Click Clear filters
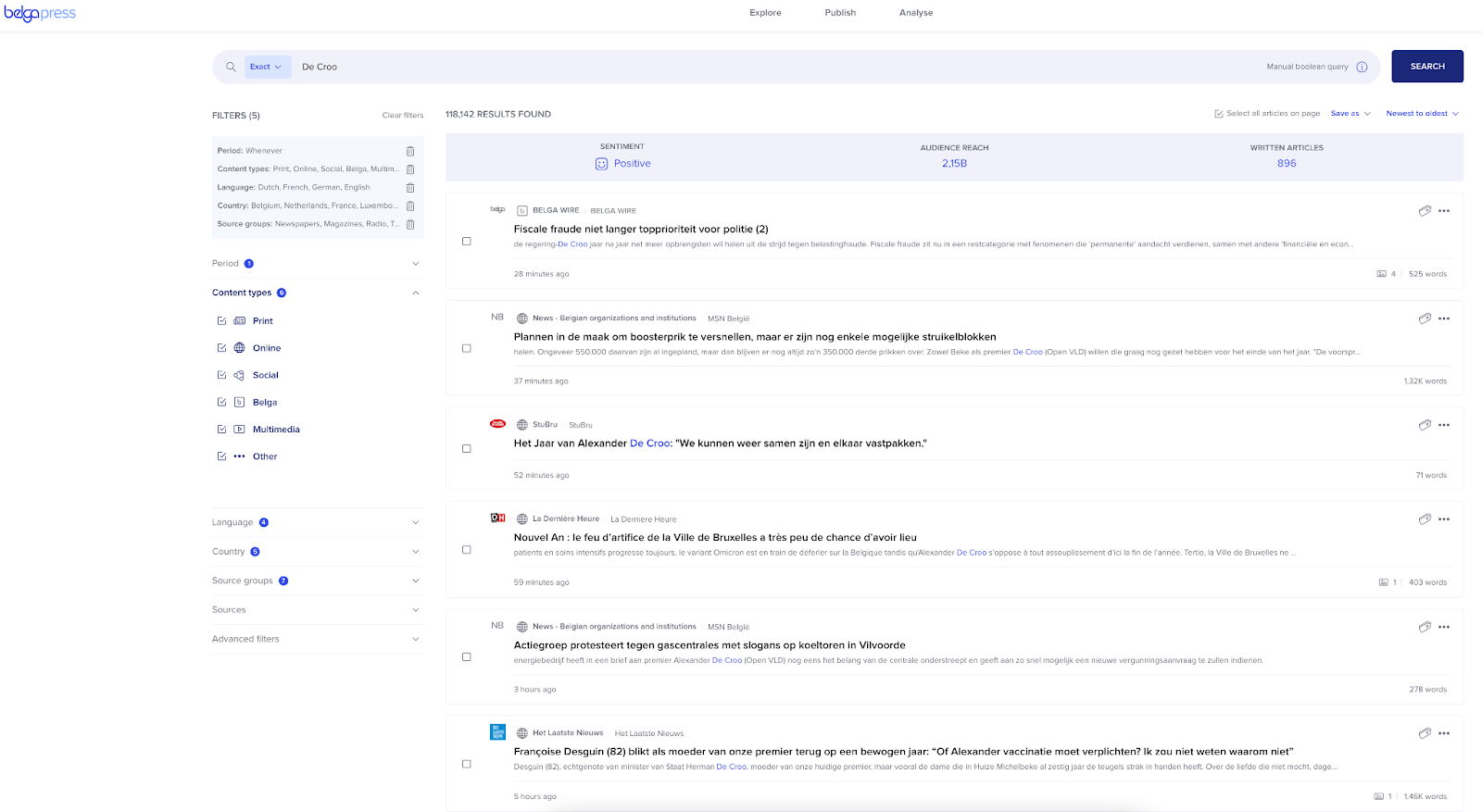The width and height of the screenshot is (1482, 812). 403,116
